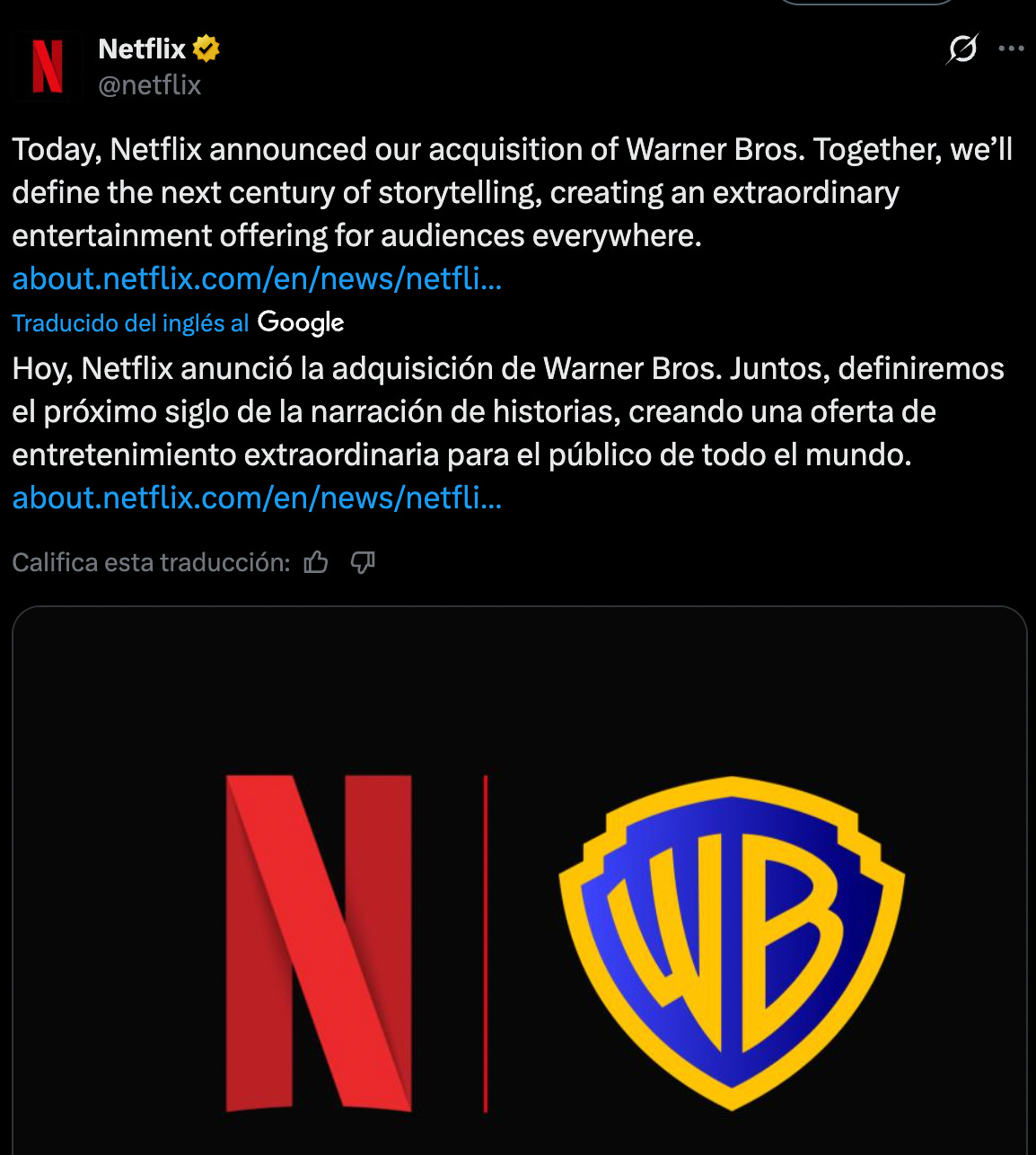Open the three-dot more options menu
Screen dimensions: 1036x1155
click(1011, 48)
